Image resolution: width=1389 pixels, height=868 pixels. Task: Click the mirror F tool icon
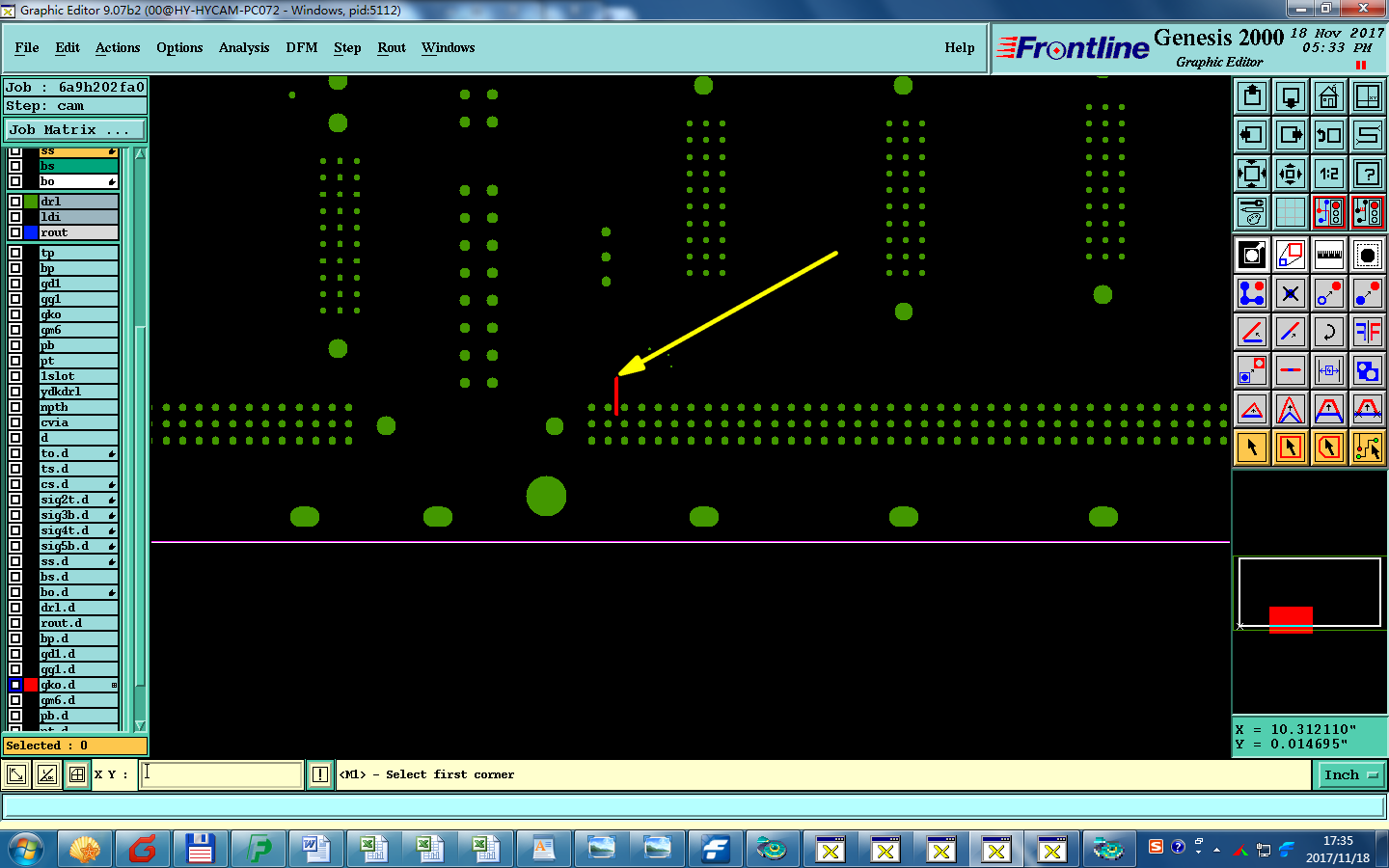(x=1368, y=332)
